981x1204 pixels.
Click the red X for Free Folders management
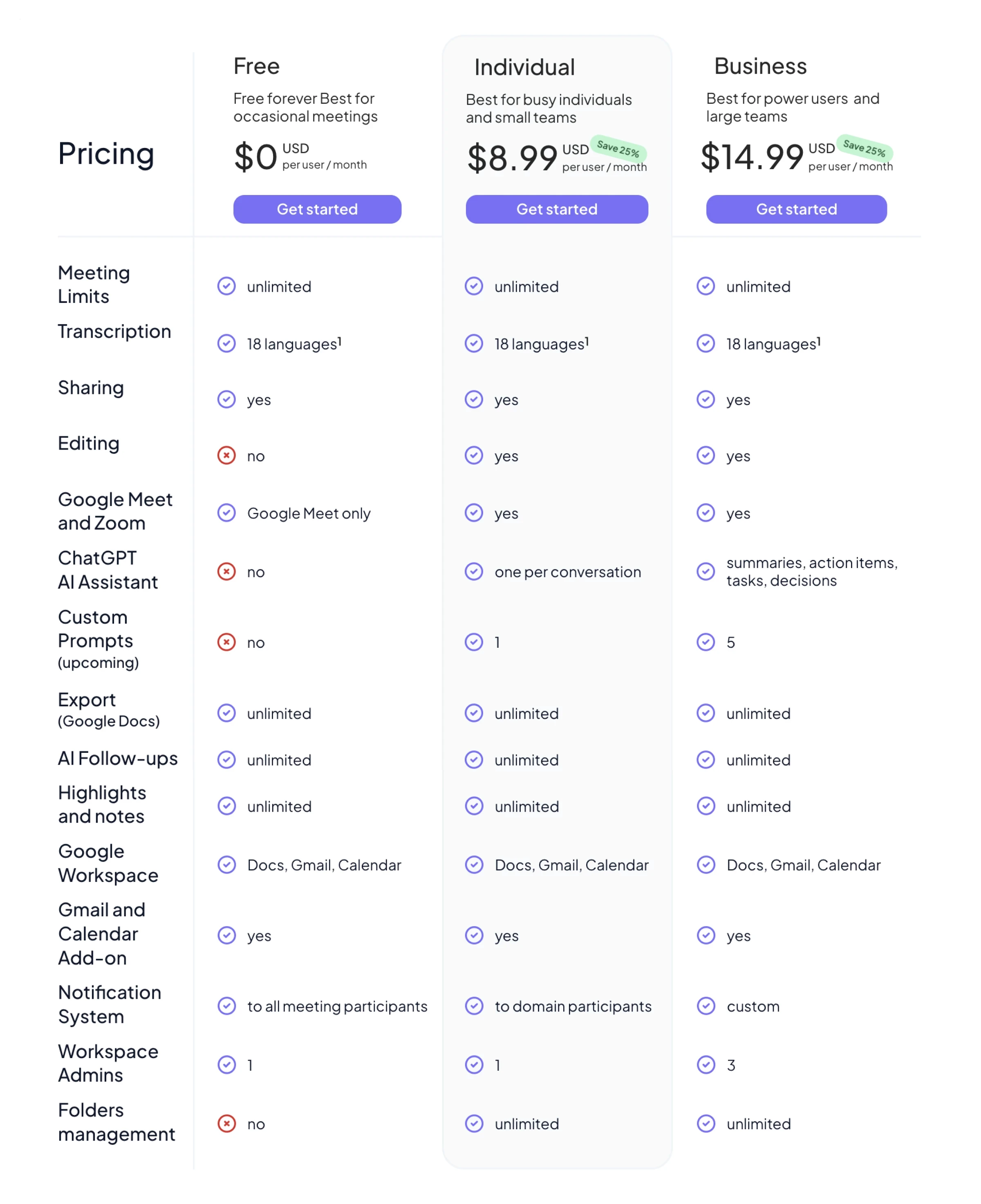[226, 1123]
